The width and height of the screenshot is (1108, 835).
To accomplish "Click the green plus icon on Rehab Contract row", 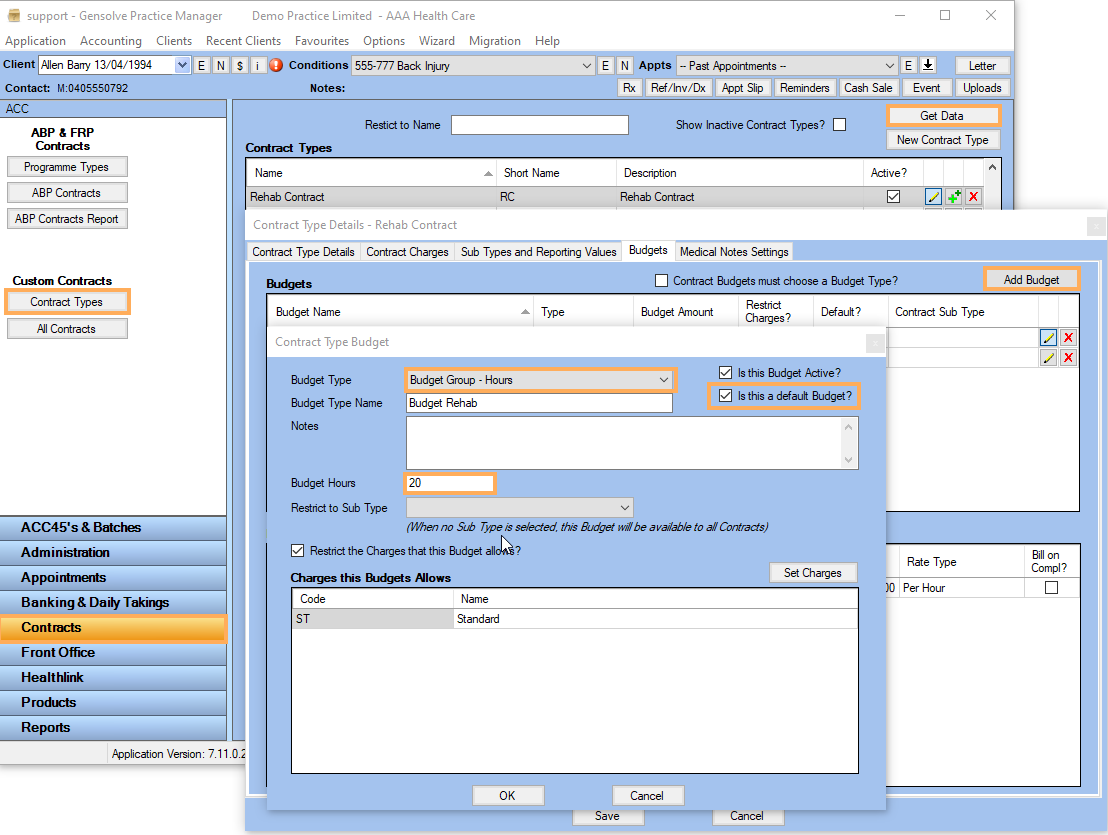I will (x=954, y=197).
